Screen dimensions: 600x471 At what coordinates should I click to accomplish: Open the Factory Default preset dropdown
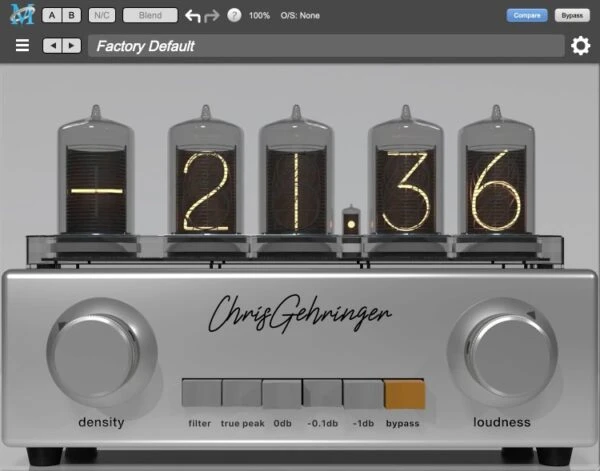[325, 46]
